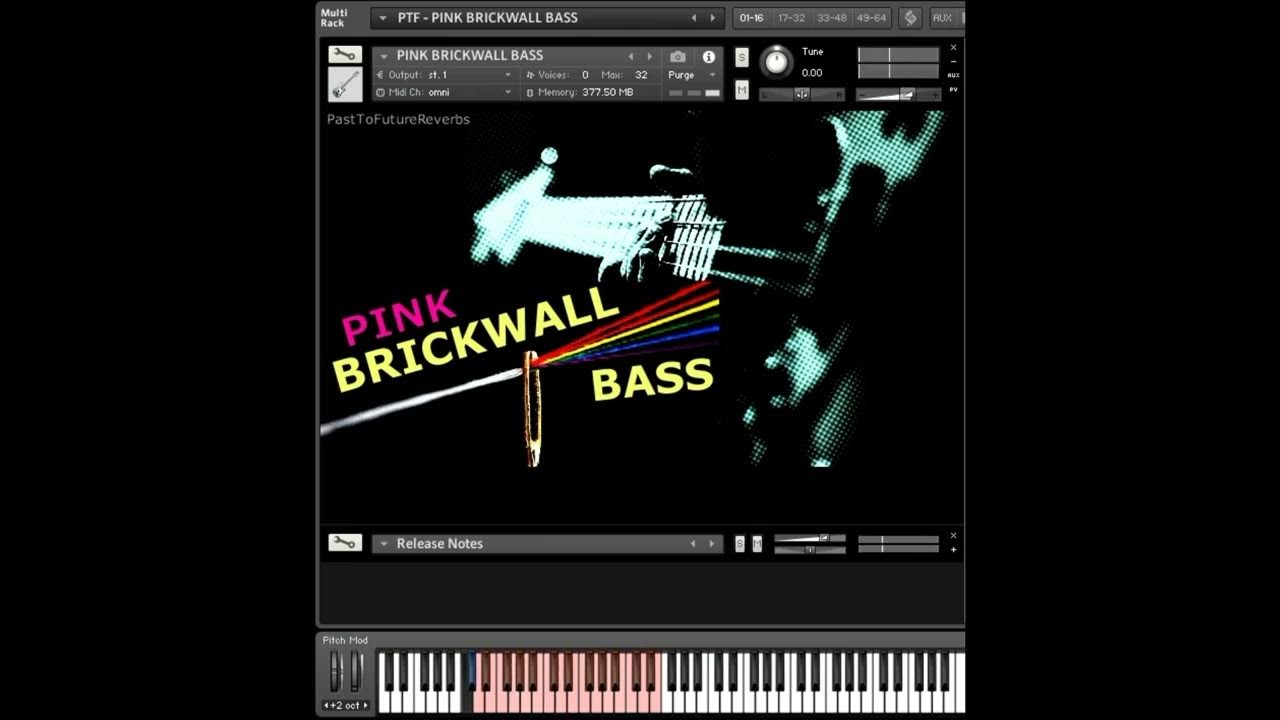Select previous instrument in Release Notes header
The height and width of the screenshot is (720, 1280).
click(693, 544)
